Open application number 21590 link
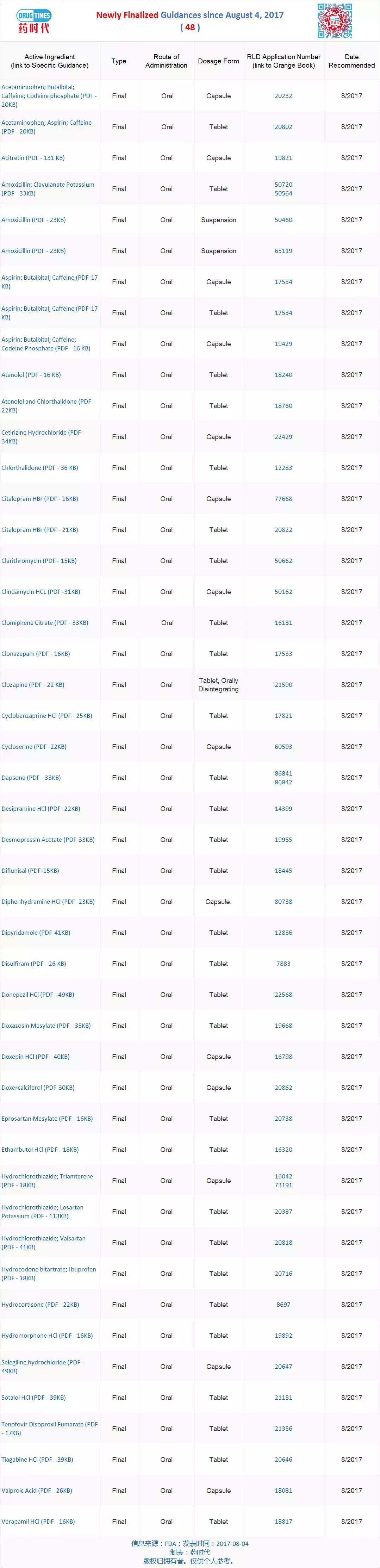Image resolution: width=380 pixels, height=1568 pixels. 283,685
